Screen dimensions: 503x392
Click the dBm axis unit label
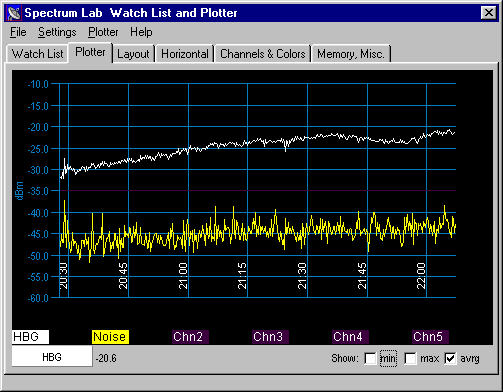(19, 191)
